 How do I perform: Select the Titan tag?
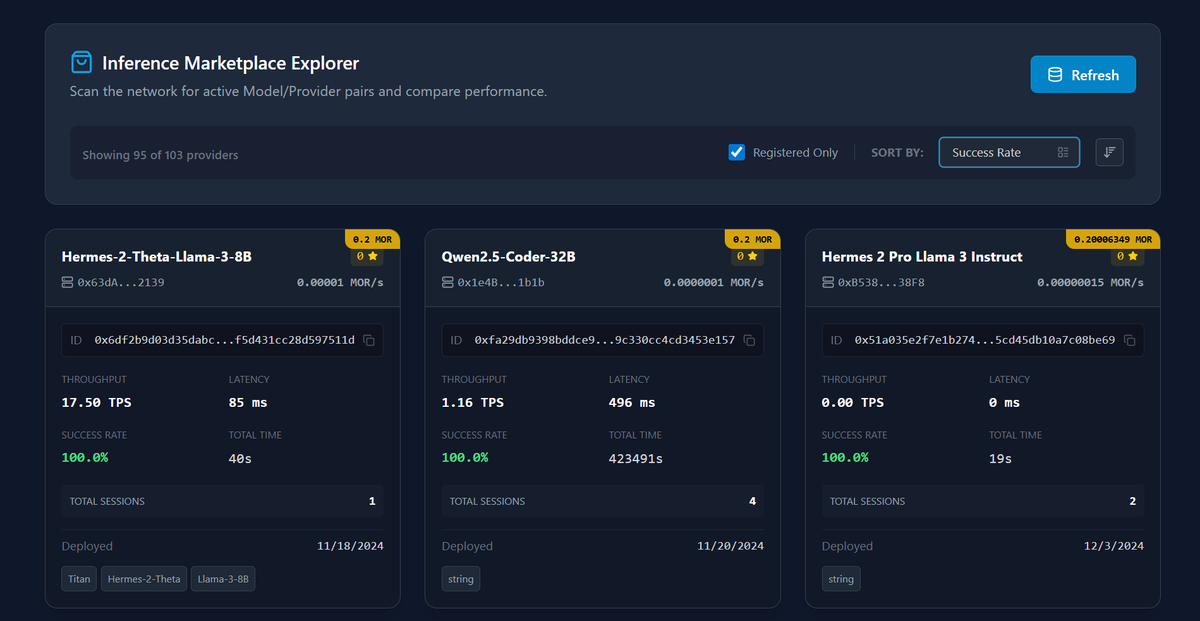pyautogui.click(x=79, y=579)
